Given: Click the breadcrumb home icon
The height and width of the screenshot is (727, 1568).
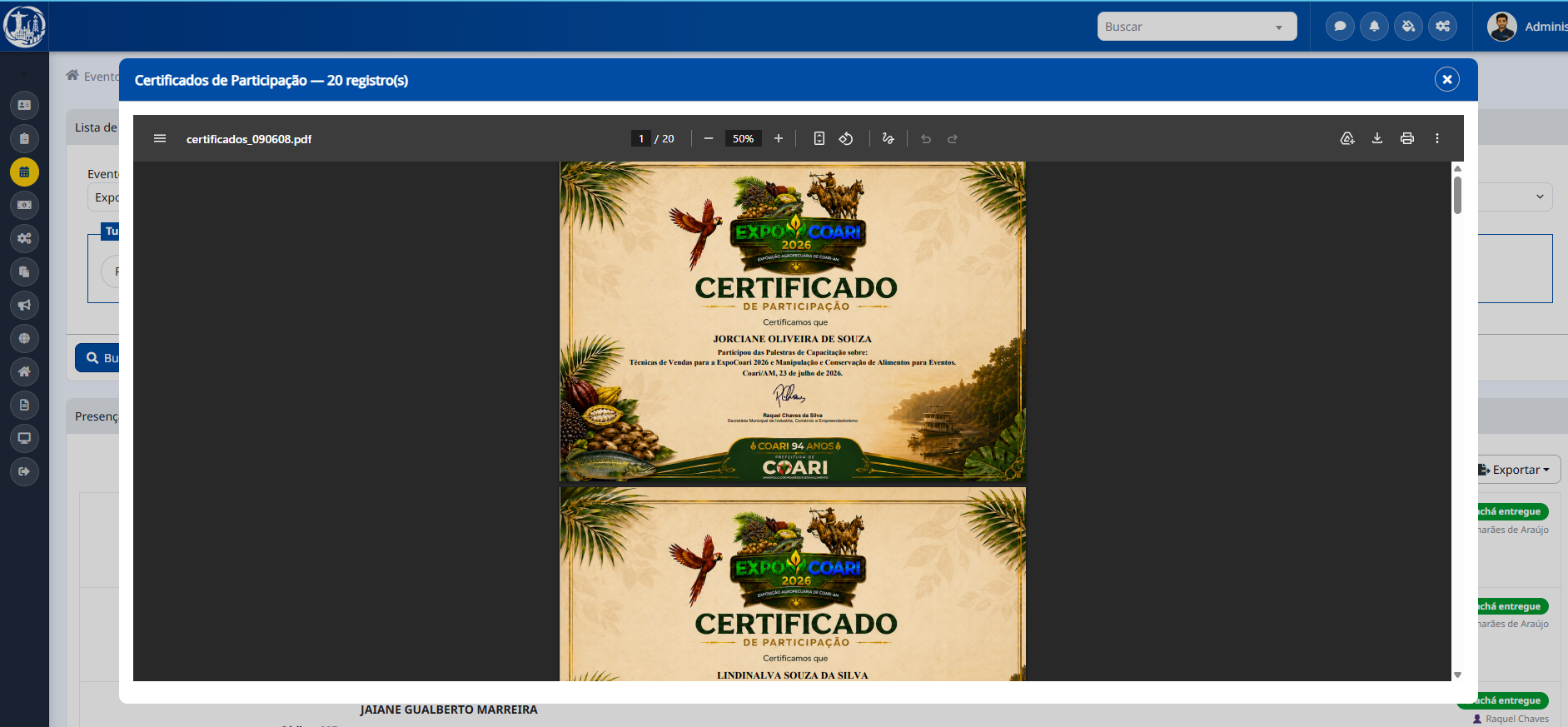Looking at the screenshot, I should (72, 75).
